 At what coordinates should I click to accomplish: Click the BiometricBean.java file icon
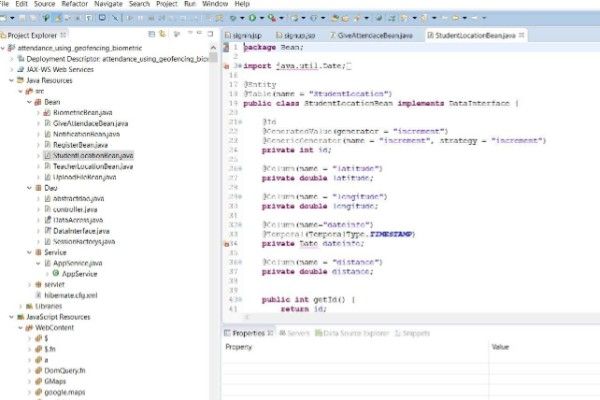click(47, 113)
